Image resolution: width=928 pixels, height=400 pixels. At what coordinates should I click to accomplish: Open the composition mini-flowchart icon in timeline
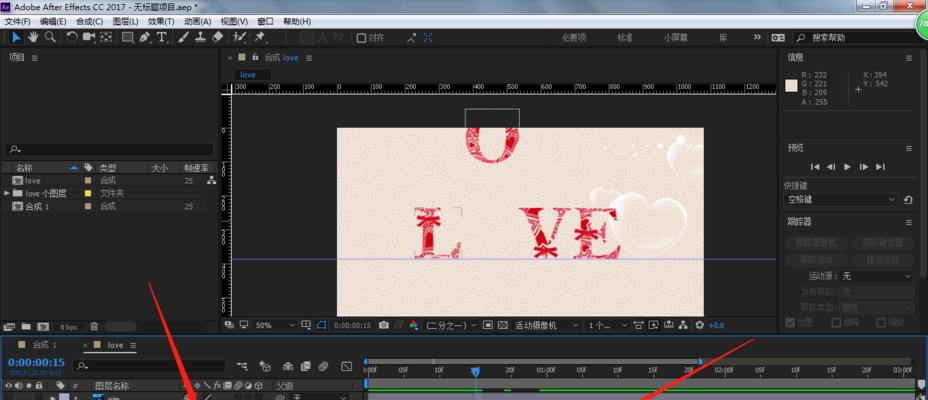[242, 367]
